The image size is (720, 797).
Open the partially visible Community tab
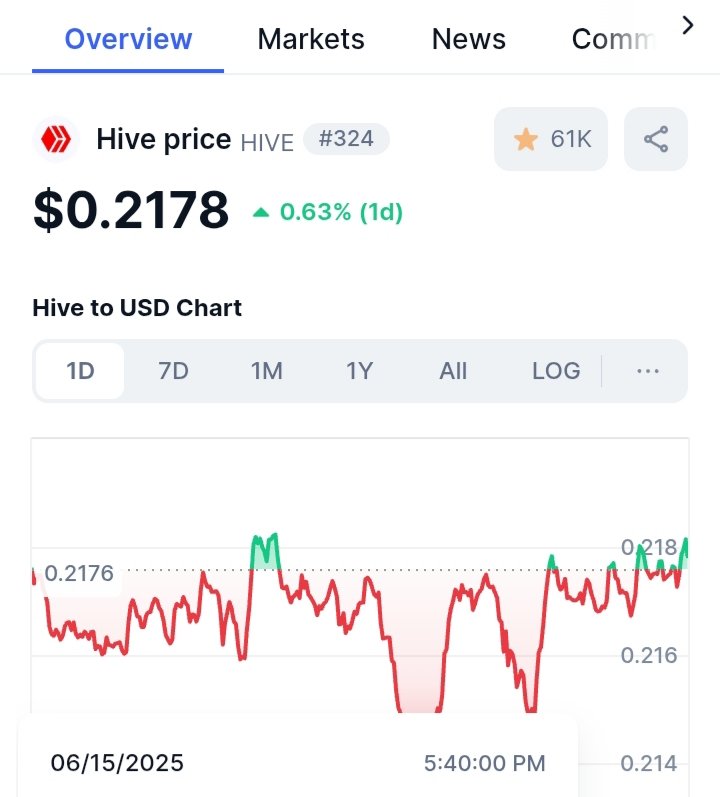613,39
